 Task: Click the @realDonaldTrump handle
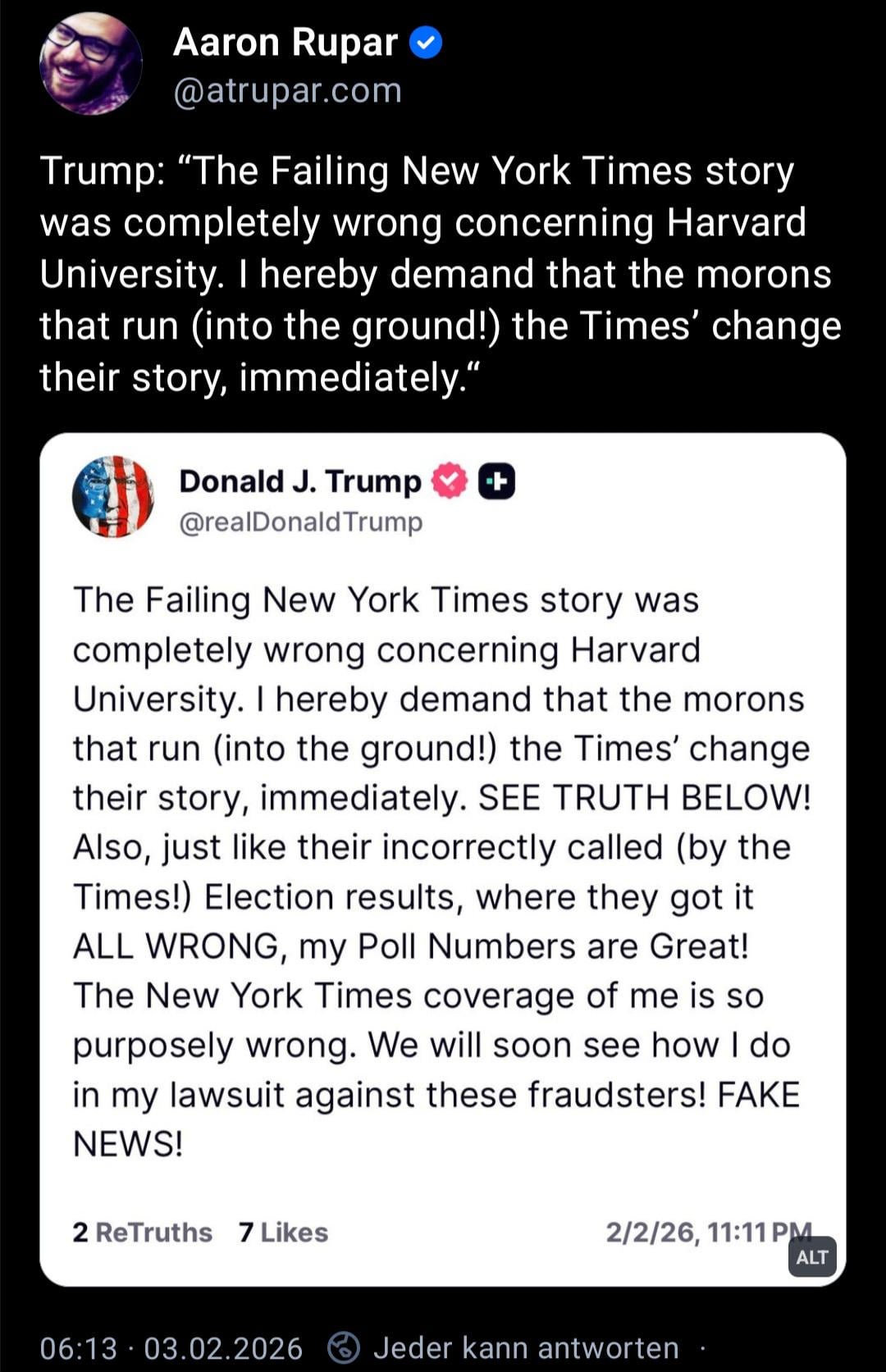click(x=301, y=522)
